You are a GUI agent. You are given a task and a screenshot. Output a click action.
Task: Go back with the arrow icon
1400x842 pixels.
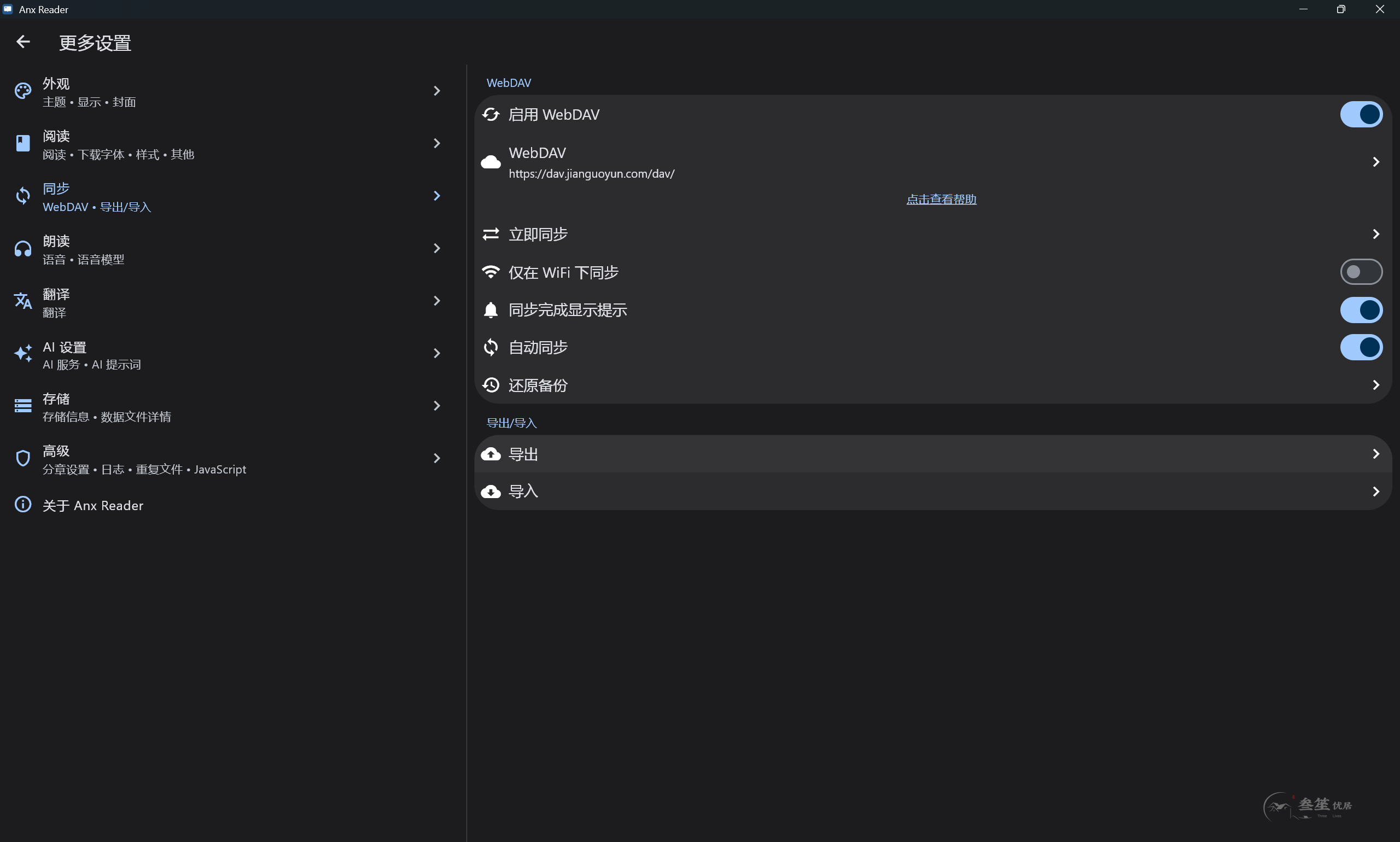[23, 42]
